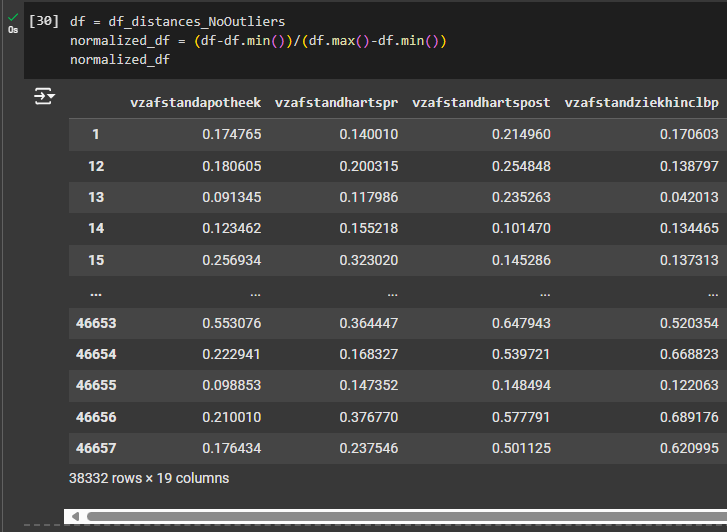Screen dimensions: 727x532
Task: Click the value 0.174765
Action: (232, 135)
